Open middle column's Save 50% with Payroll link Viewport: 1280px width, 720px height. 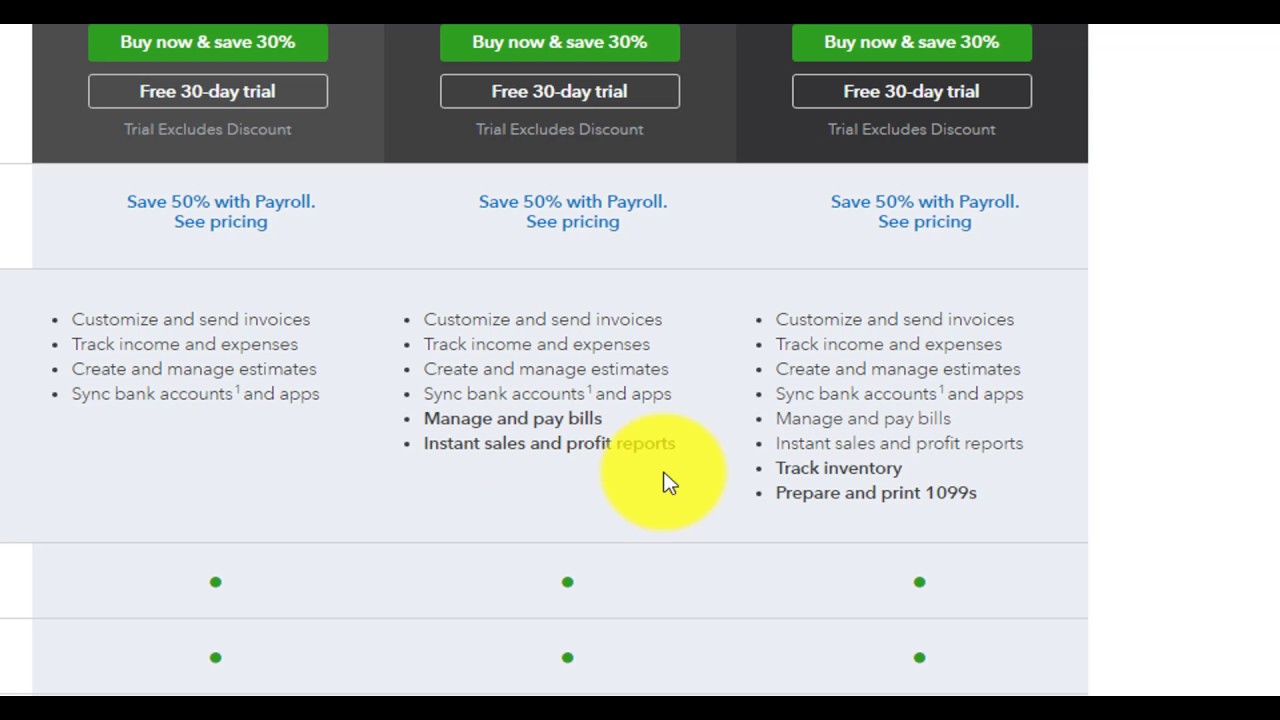point(572,201)
